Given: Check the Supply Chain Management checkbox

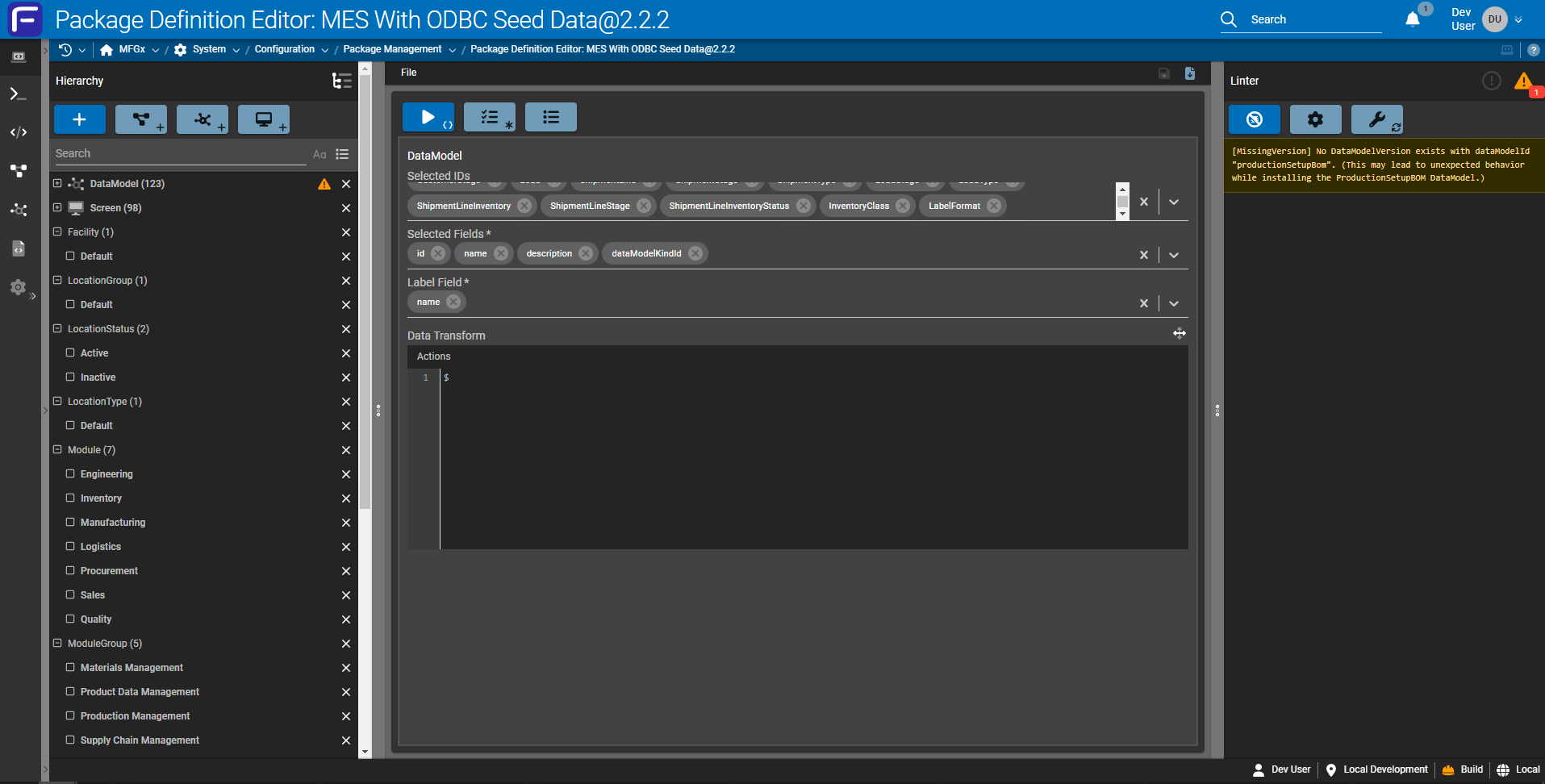Looking at the screenshot, I should pyautogui.click(x=70, y=740).
